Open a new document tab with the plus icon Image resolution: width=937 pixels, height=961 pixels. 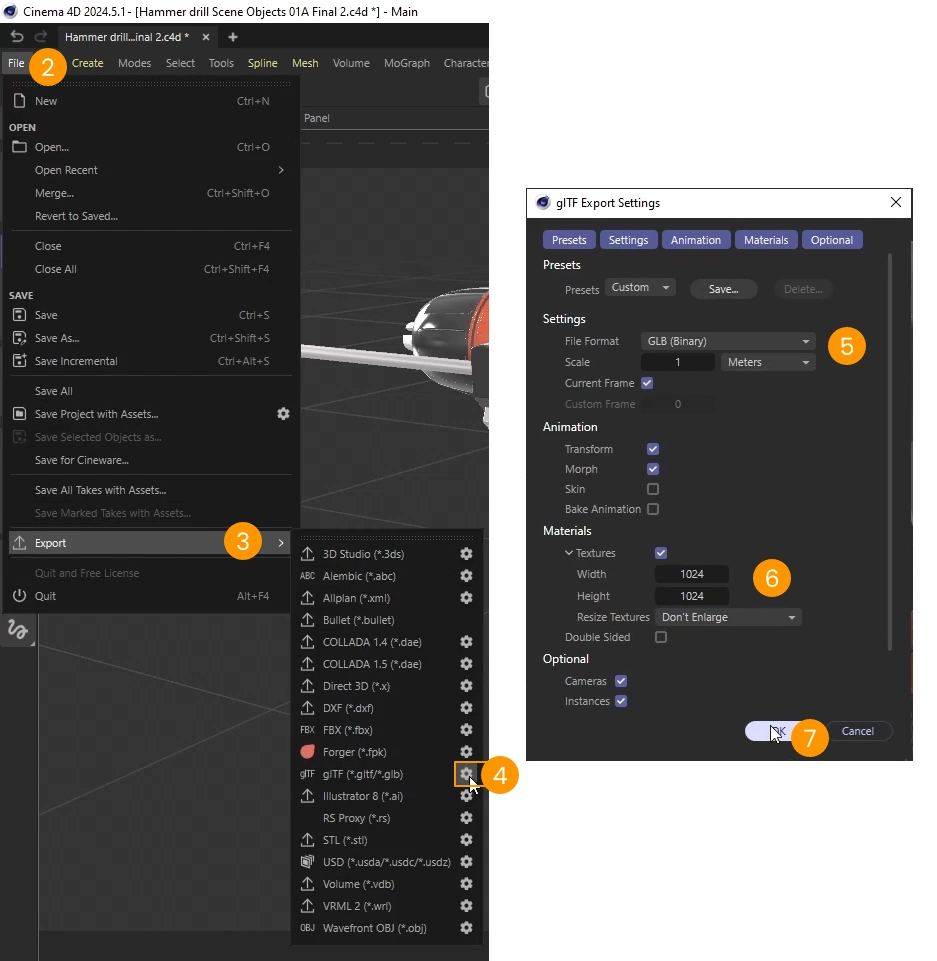coord(233,37)
